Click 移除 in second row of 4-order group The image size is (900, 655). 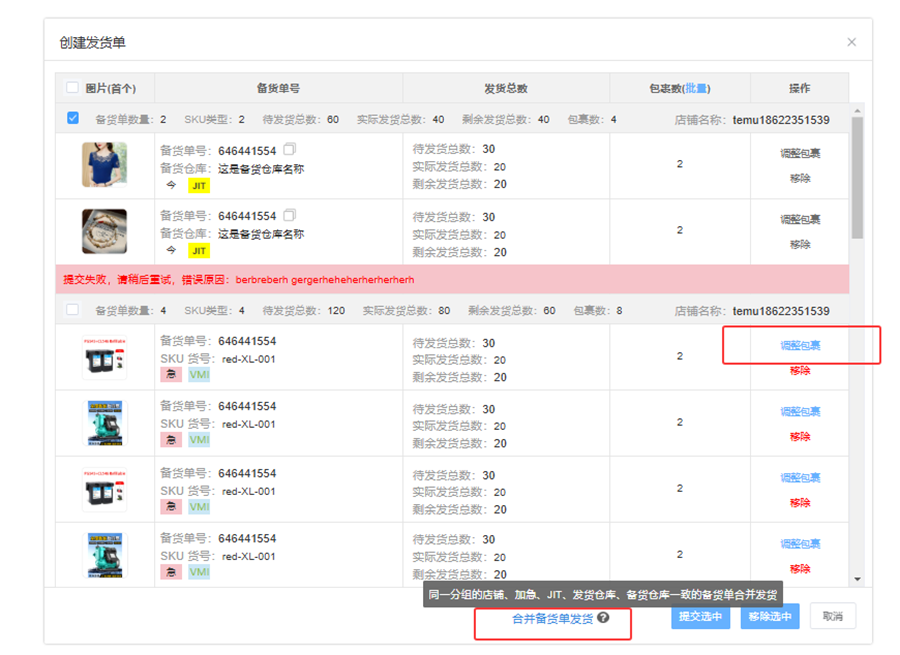(x=800, y=437)
